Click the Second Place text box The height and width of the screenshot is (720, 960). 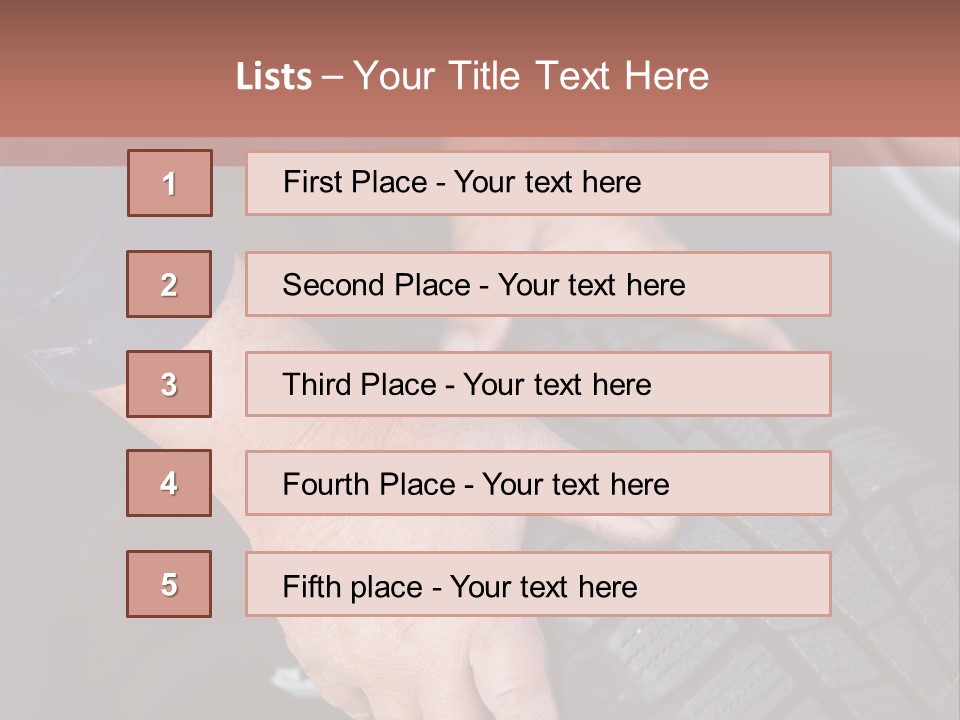(538, 284)
